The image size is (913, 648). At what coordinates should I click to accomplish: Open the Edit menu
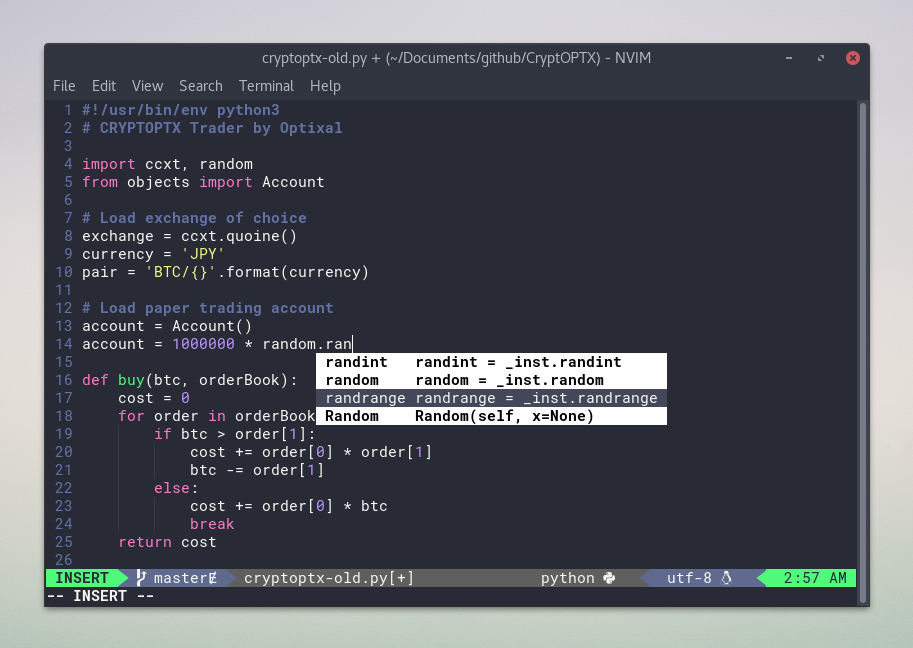coord(104,86)
